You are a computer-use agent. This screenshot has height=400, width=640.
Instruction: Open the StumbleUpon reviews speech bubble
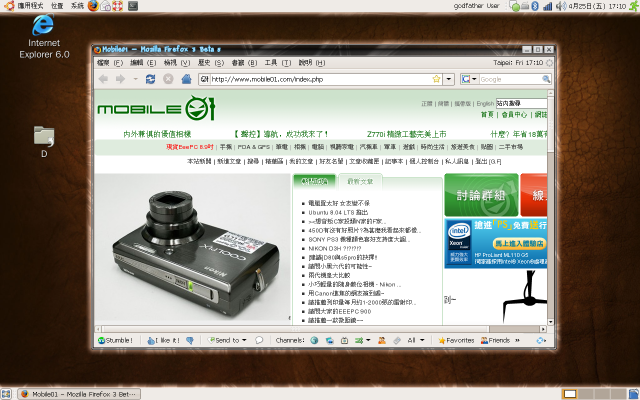(x=259, y=340)
